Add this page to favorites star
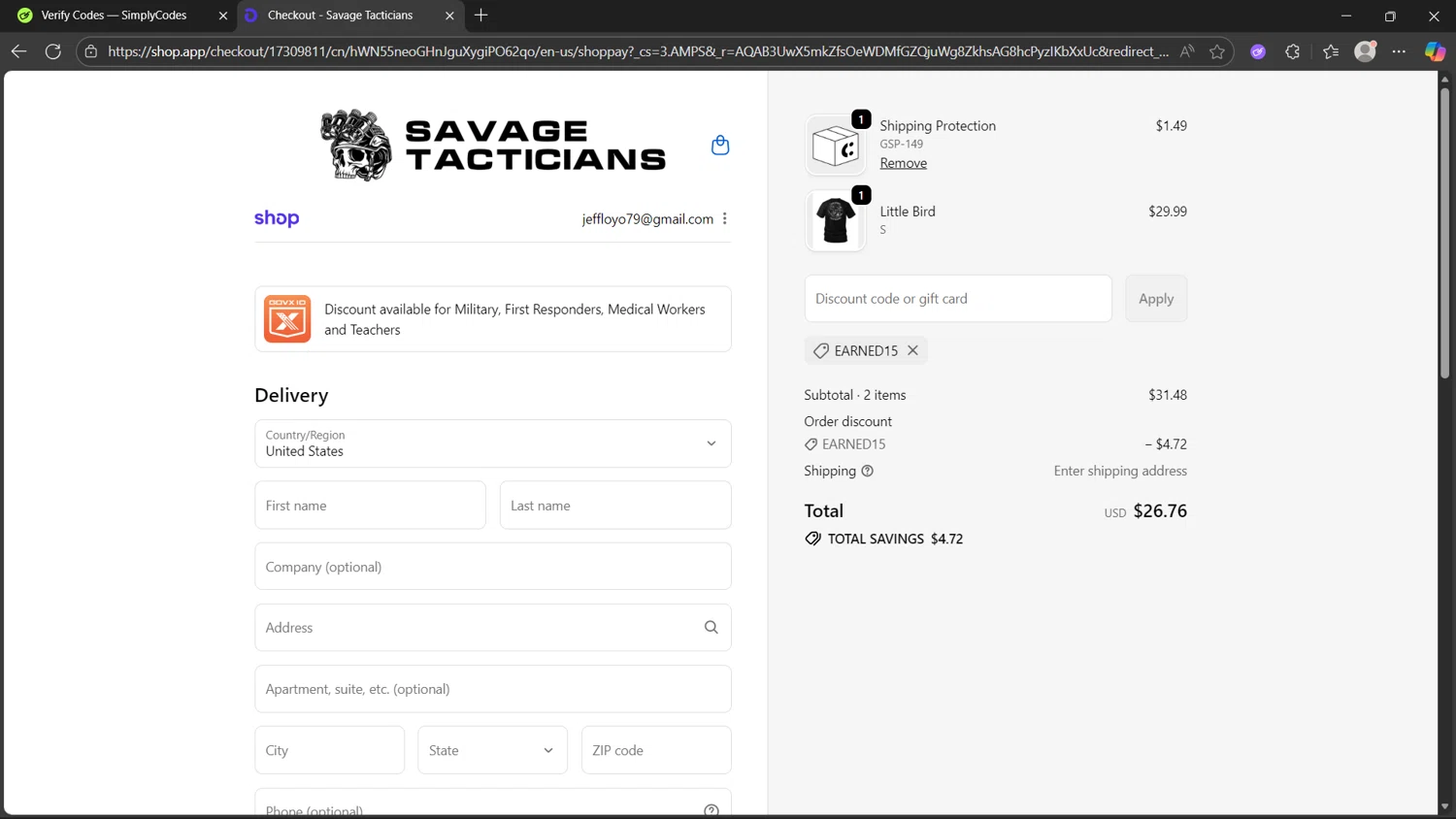This screenshot has width=1456, height=819. pyautogui.click(x=1217, y=51)
